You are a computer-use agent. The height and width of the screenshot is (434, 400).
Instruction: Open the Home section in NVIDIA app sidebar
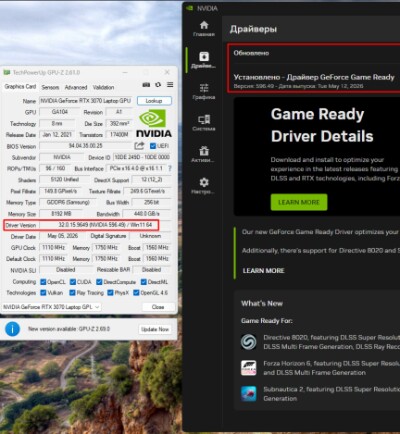[x=204, y=28]
